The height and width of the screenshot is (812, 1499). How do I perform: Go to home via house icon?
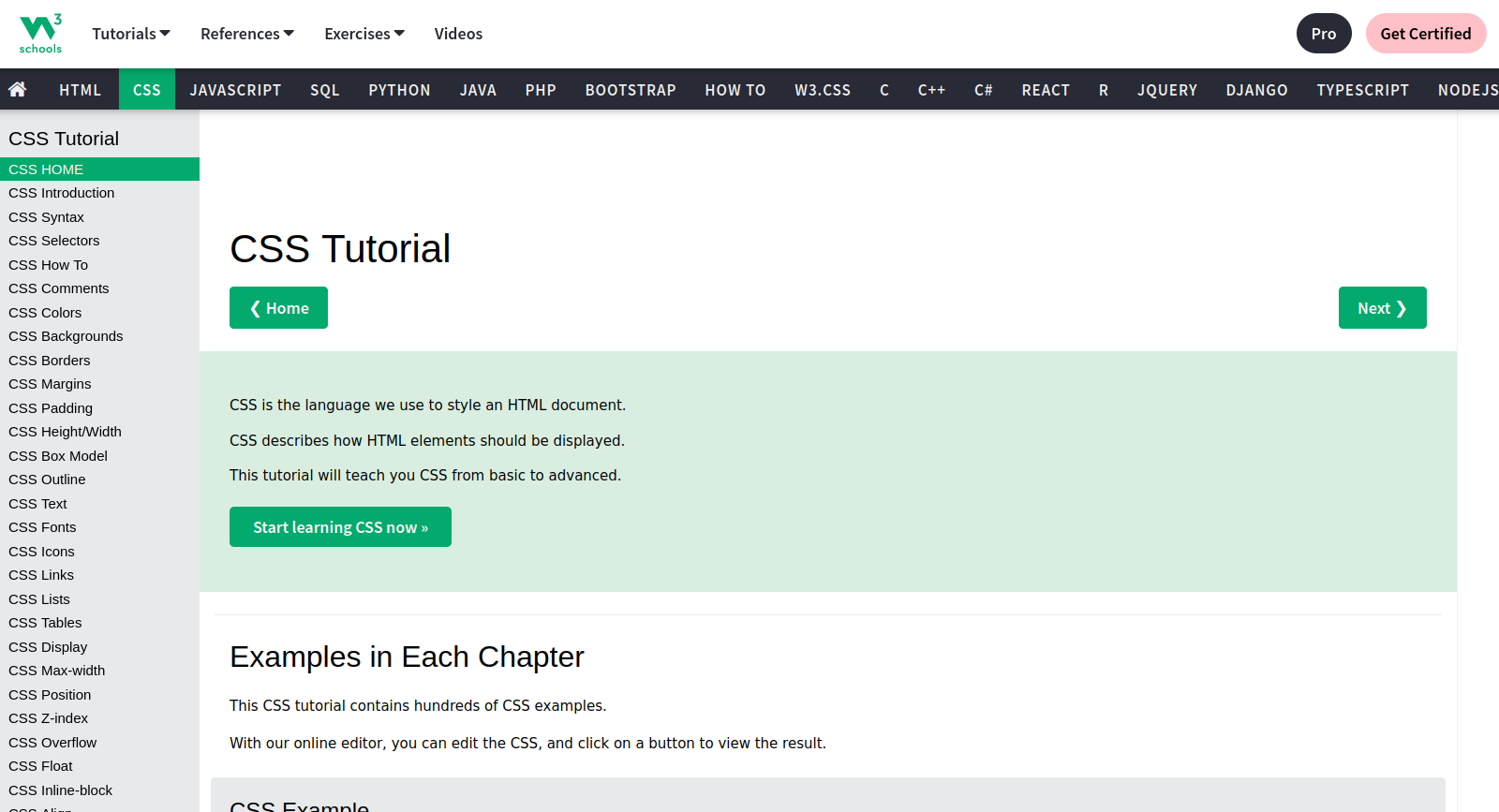(17, 89)
